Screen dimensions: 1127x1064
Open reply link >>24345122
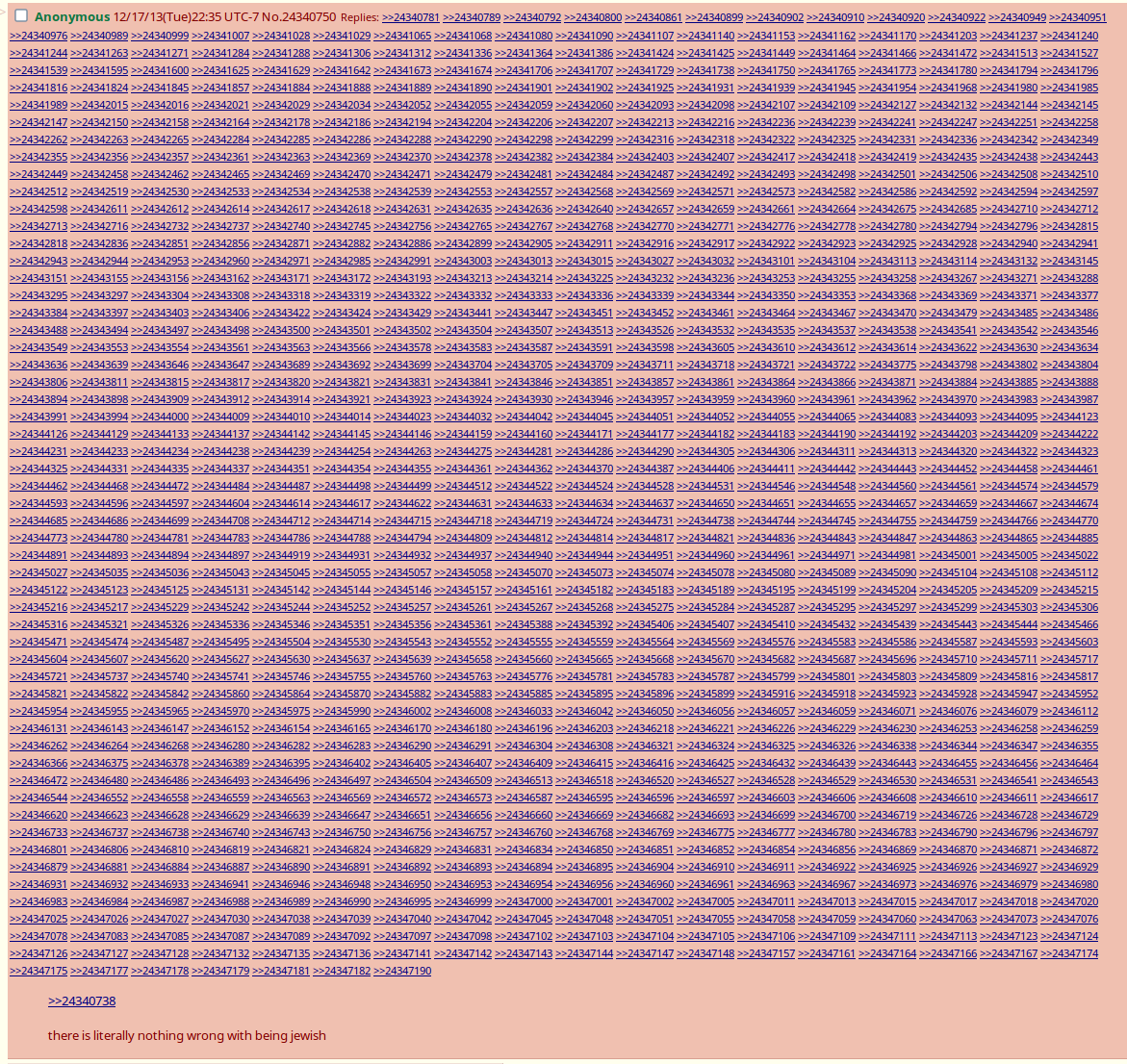pos(38,589)
